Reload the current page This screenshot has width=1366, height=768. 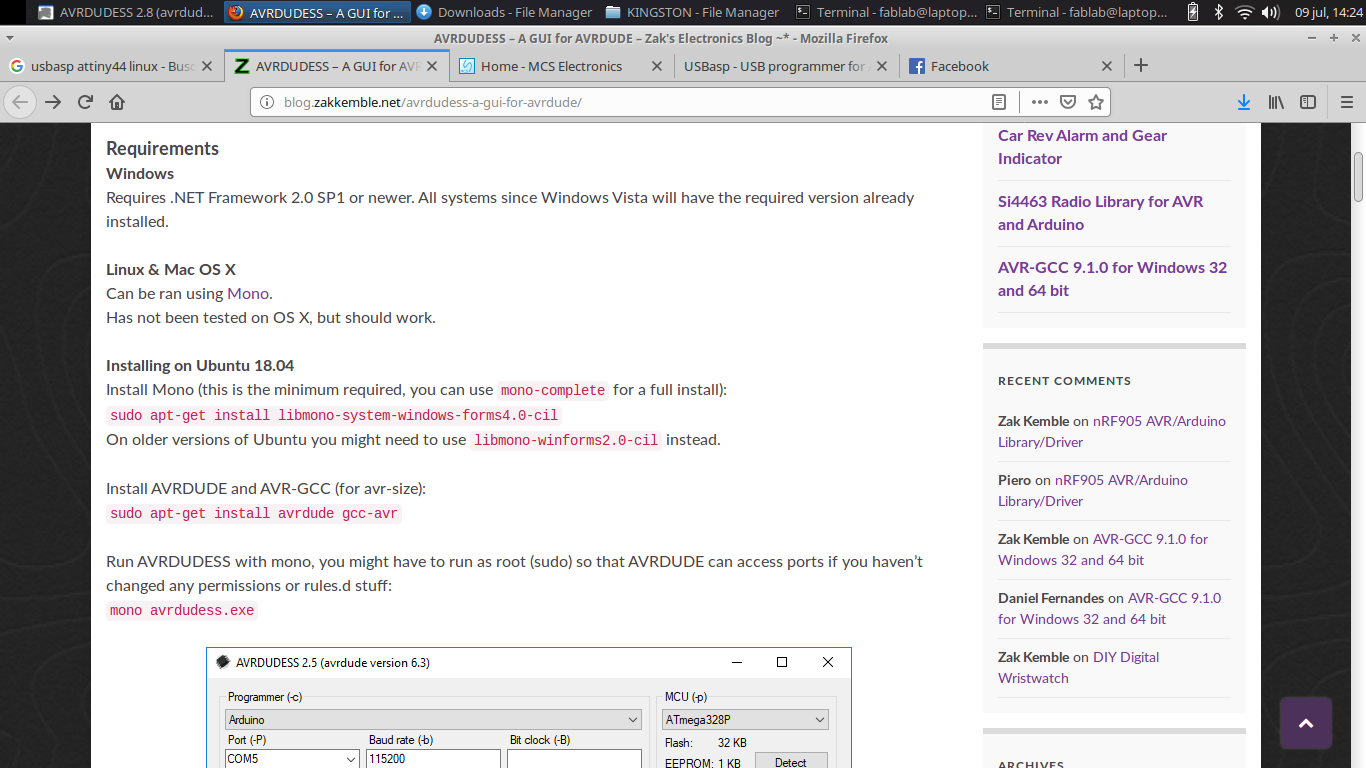[85, 102]
